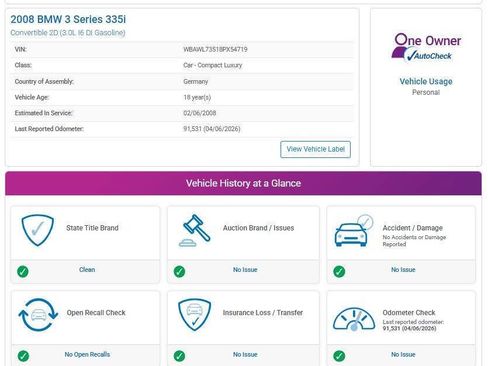The image size is (488, 366).
Task: Click the State Title Brand shield icon
Action: point(37,230)
